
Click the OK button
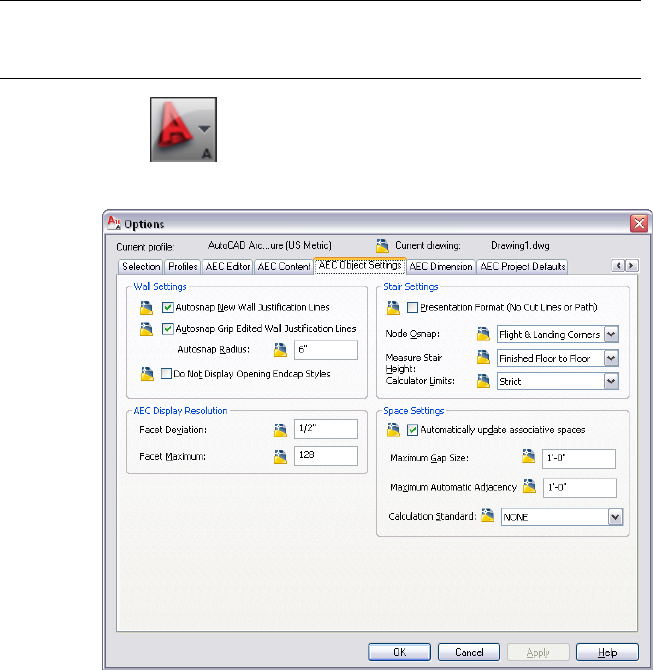400,652
